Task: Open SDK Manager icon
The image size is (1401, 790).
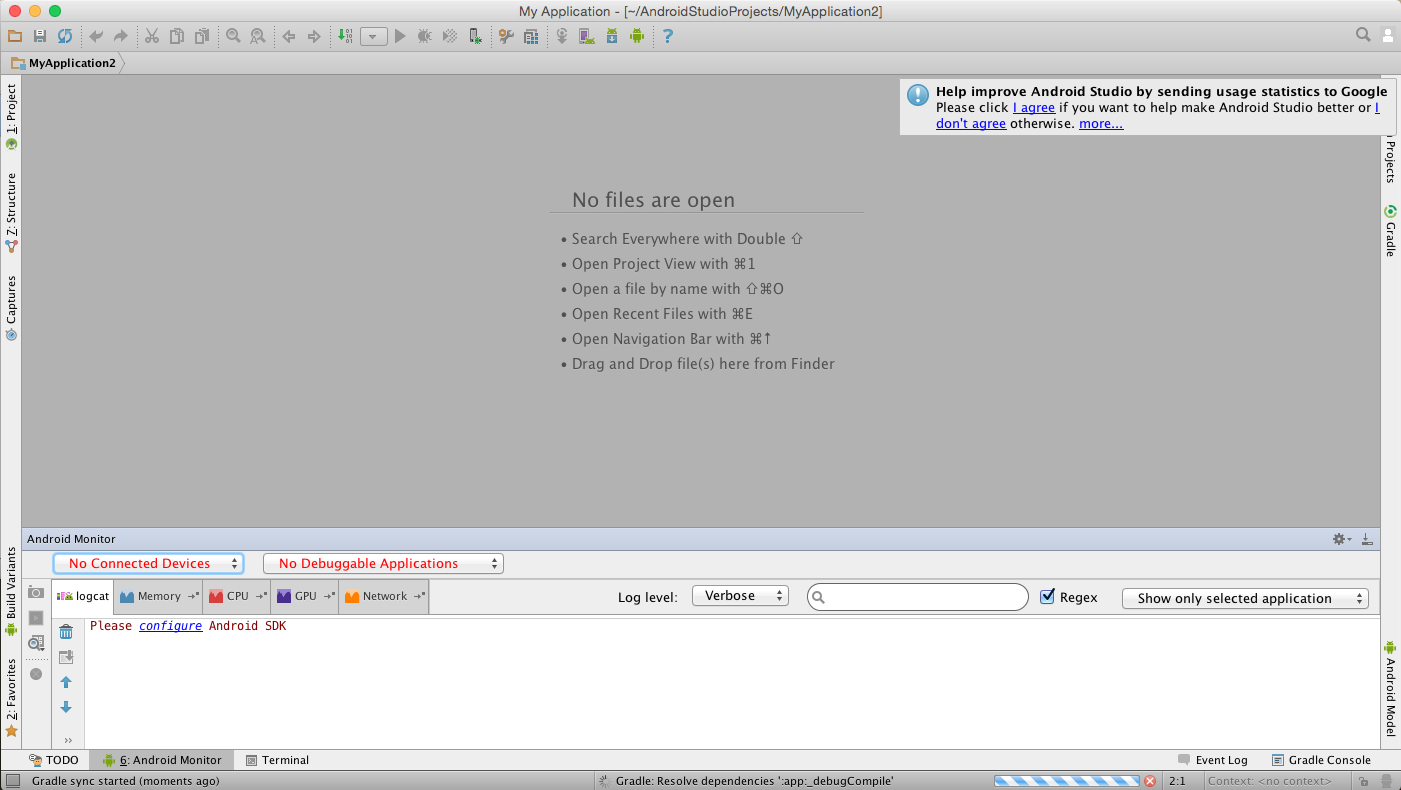Action: [x=612, y=36]
